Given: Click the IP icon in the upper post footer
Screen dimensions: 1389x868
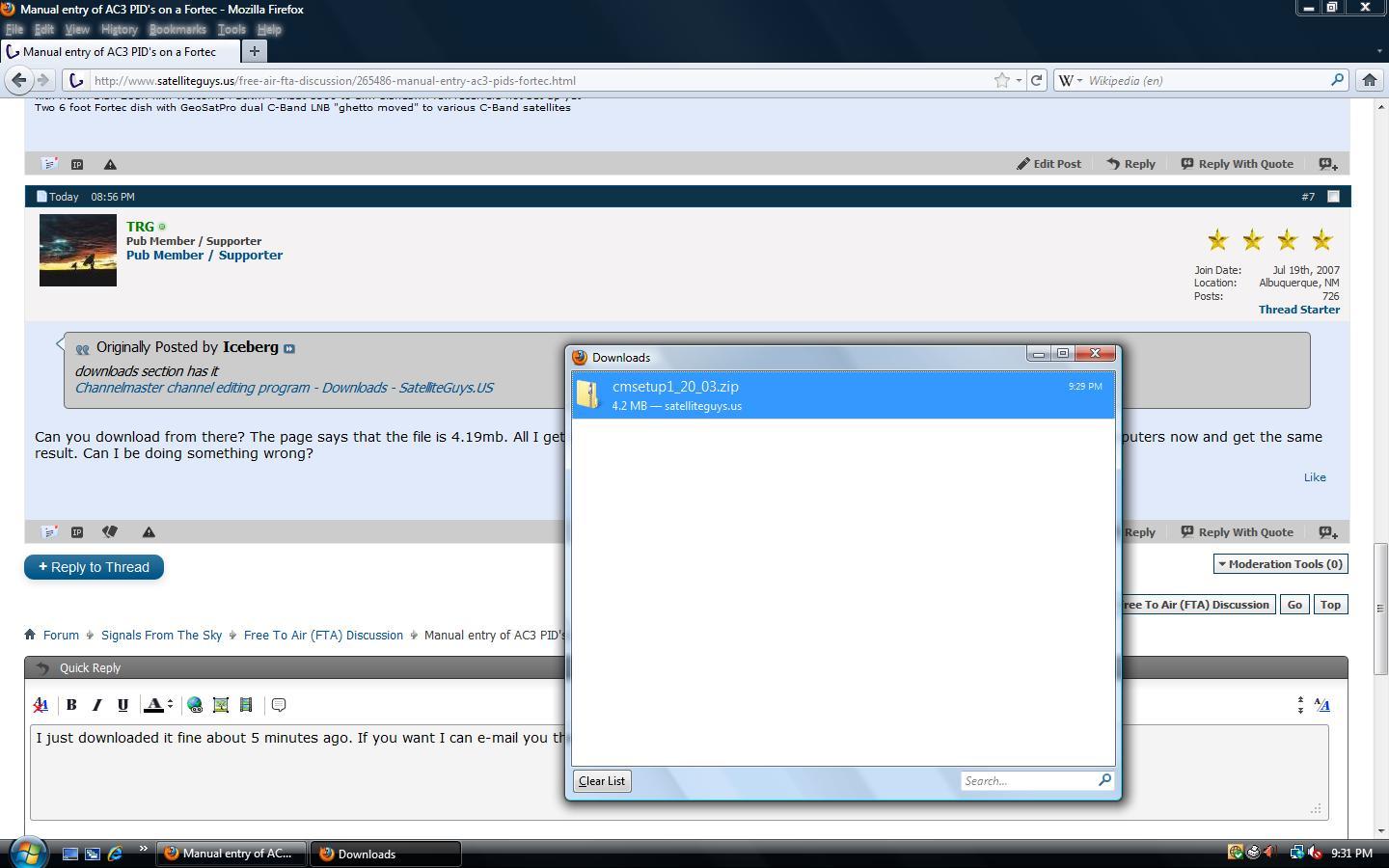Looking at the screenshot, I should [x=77, y=164].
